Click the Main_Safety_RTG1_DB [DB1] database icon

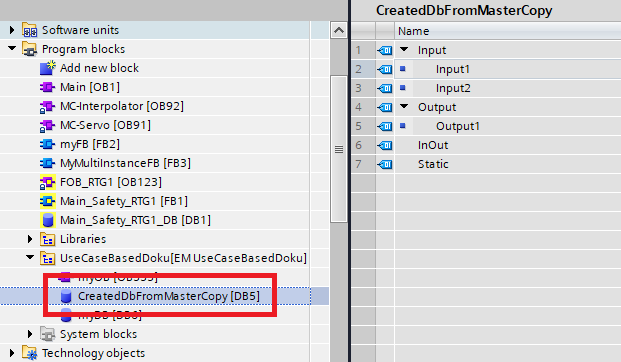tap(48, 220)
